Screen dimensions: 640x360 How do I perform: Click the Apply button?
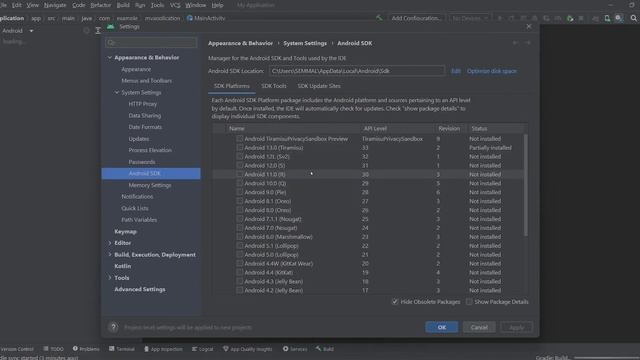[x=516, y=327]
